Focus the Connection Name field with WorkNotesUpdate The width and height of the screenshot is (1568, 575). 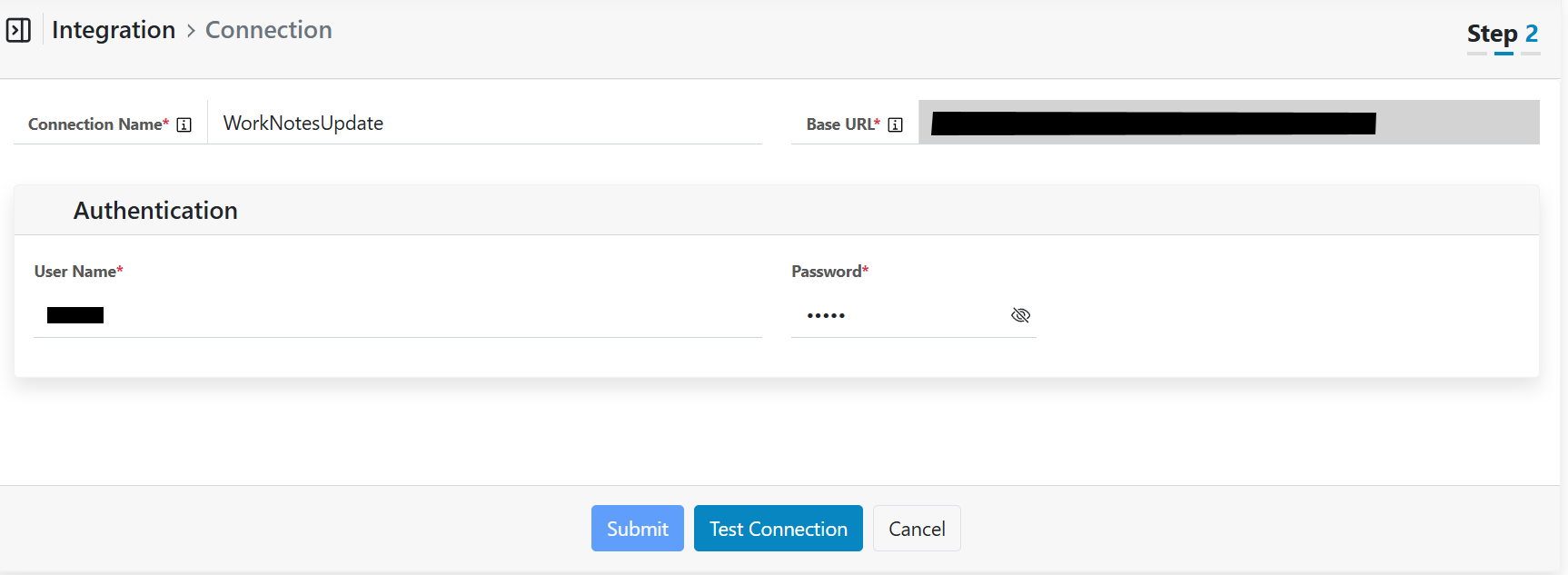click(x=484, y=124)
